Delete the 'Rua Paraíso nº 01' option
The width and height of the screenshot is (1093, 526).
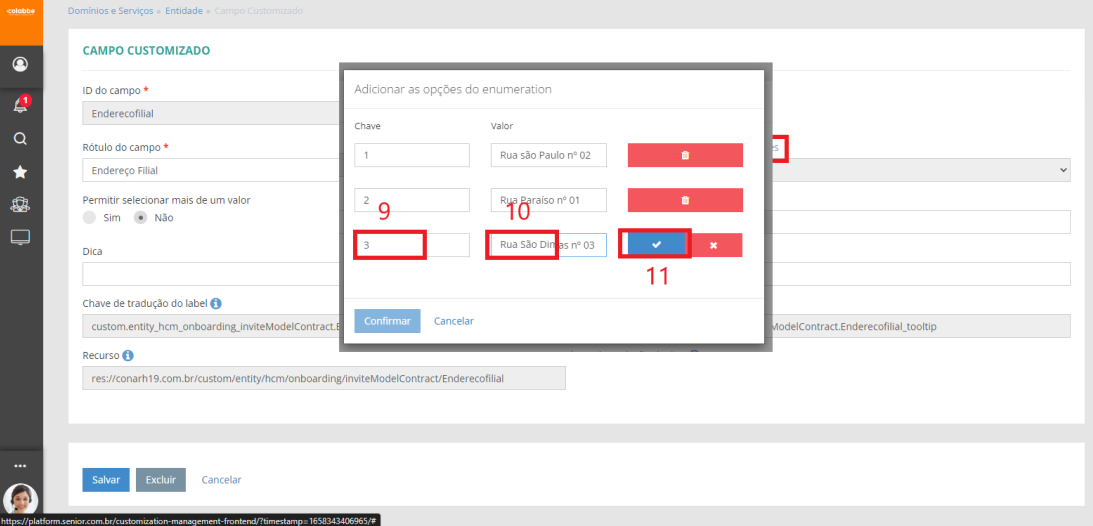[685, 200]
